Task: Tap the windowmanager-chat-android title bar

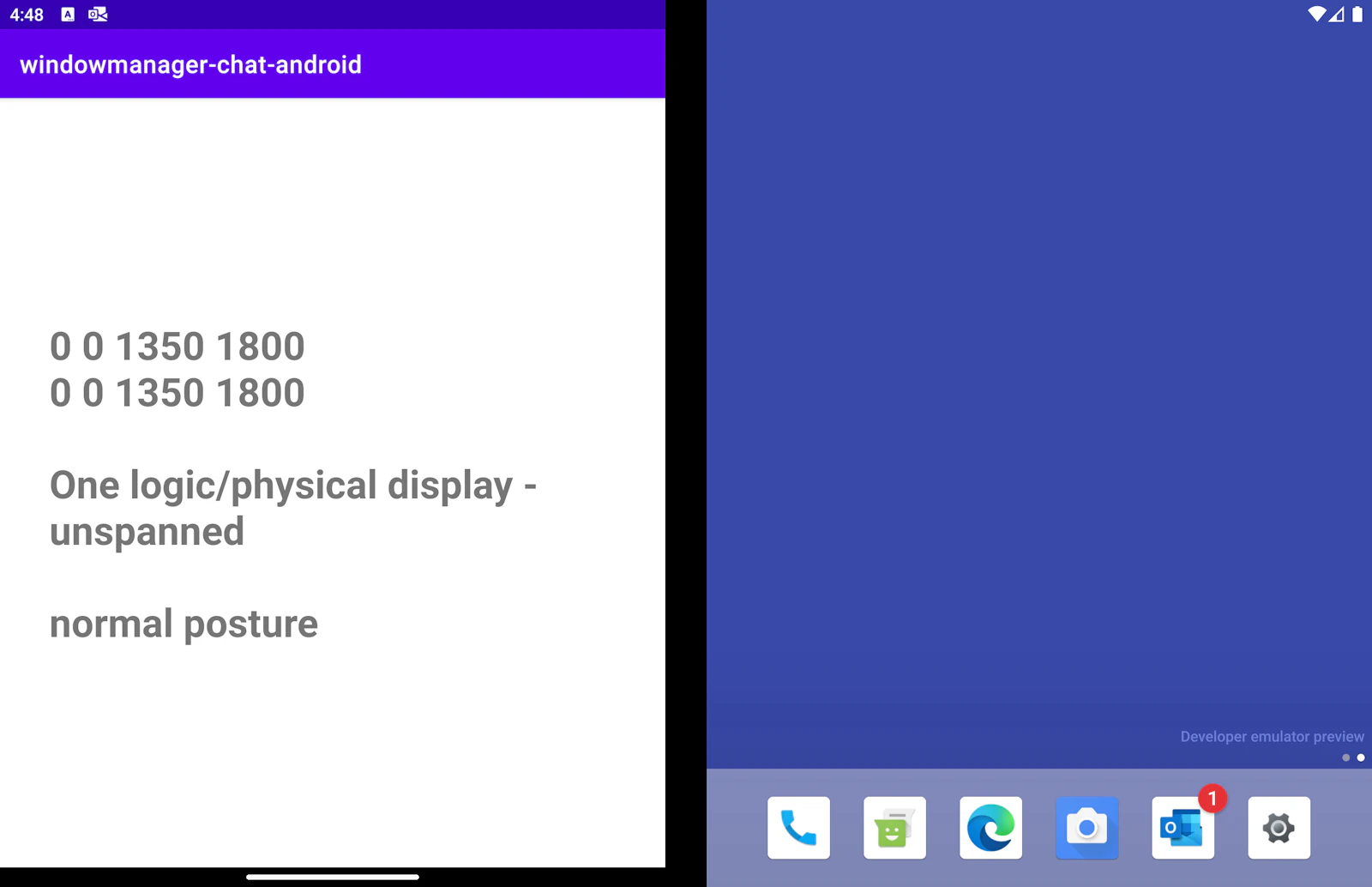Action: (x=190, y=64)
